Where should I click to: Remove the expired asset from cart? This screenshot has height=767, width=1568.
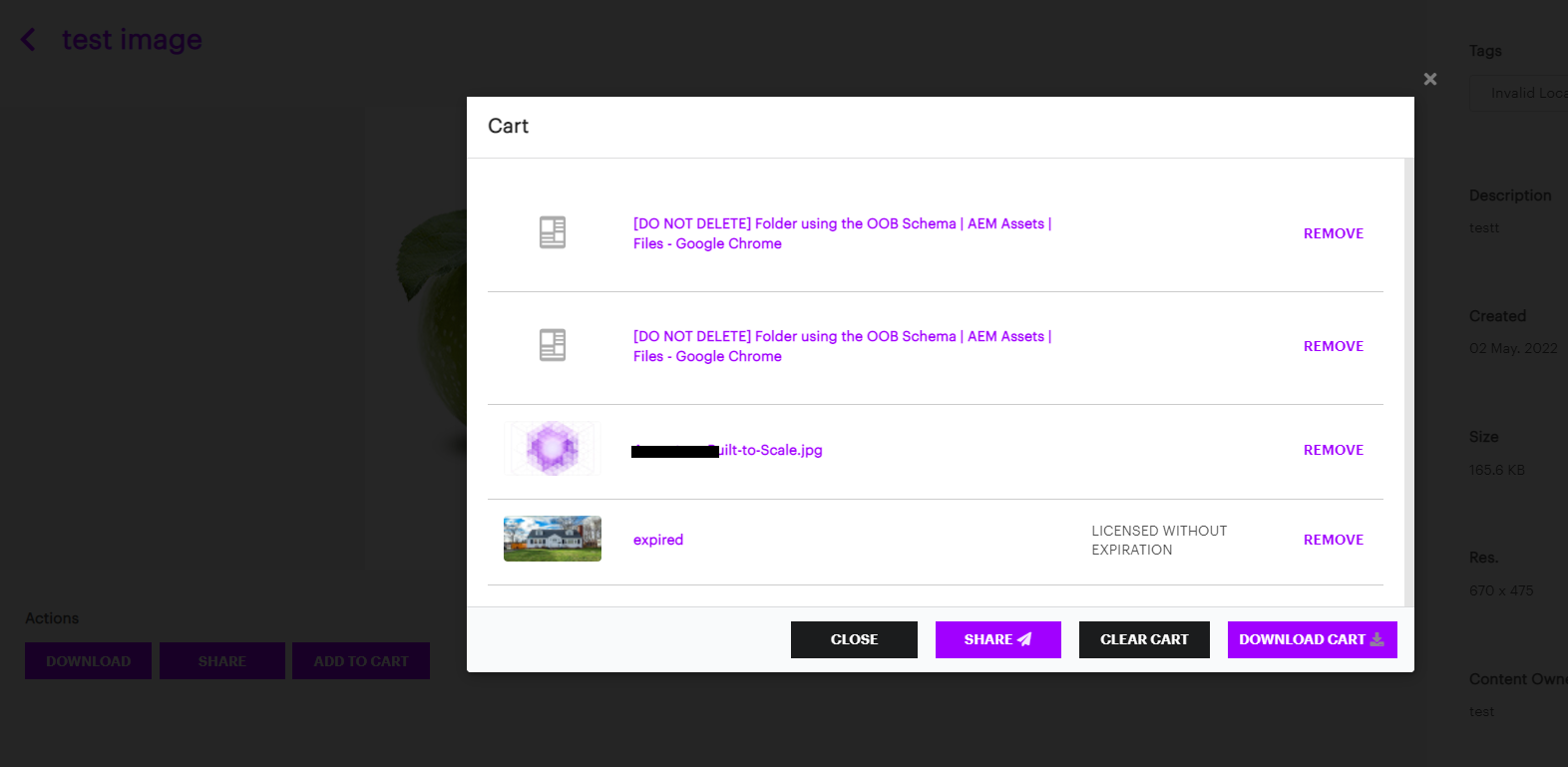click(x=1333, y=540)
